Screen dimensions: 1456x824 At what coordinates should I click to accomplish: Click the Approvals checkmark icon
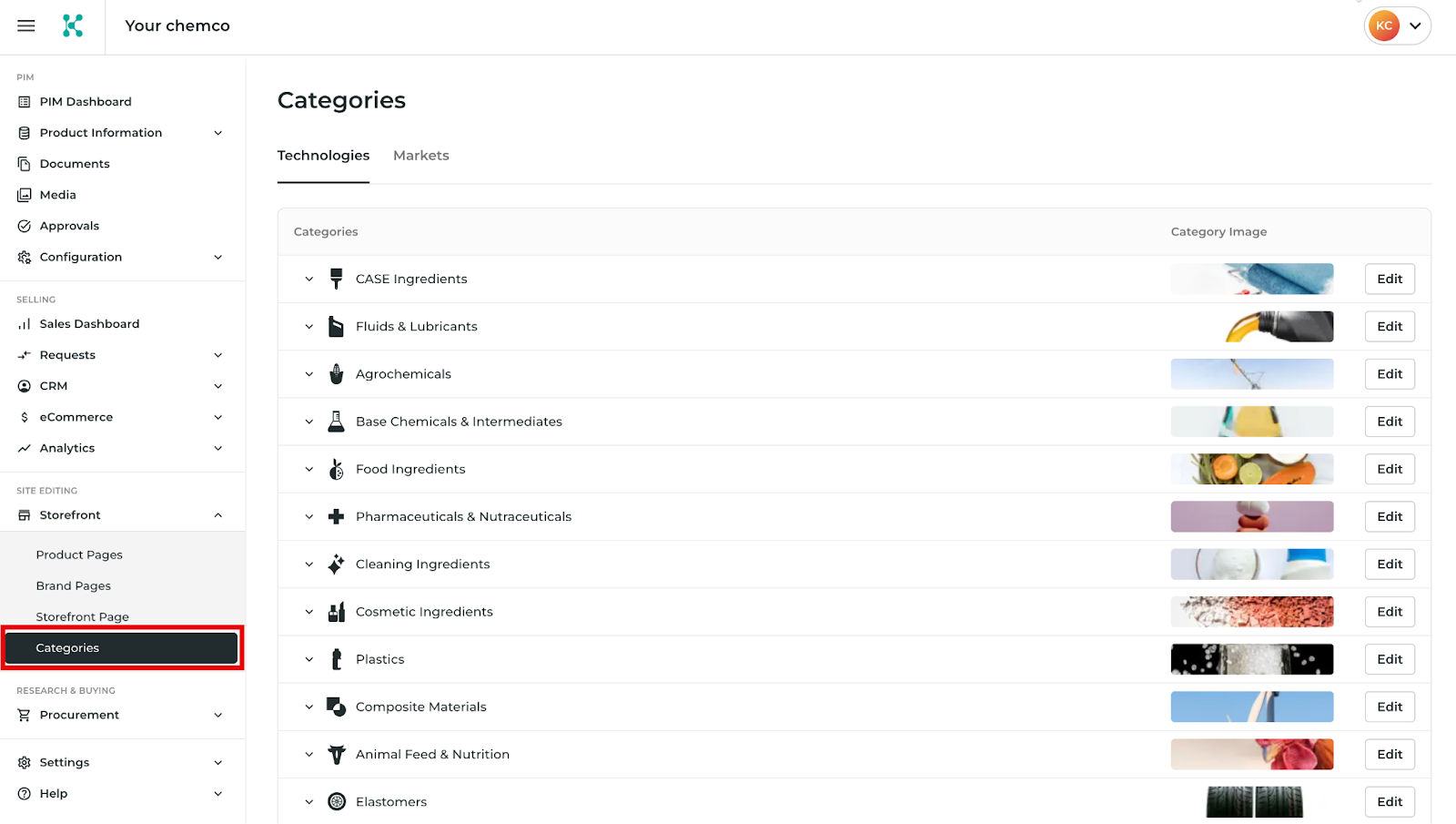pyautogui.click(x=25, y=226)
